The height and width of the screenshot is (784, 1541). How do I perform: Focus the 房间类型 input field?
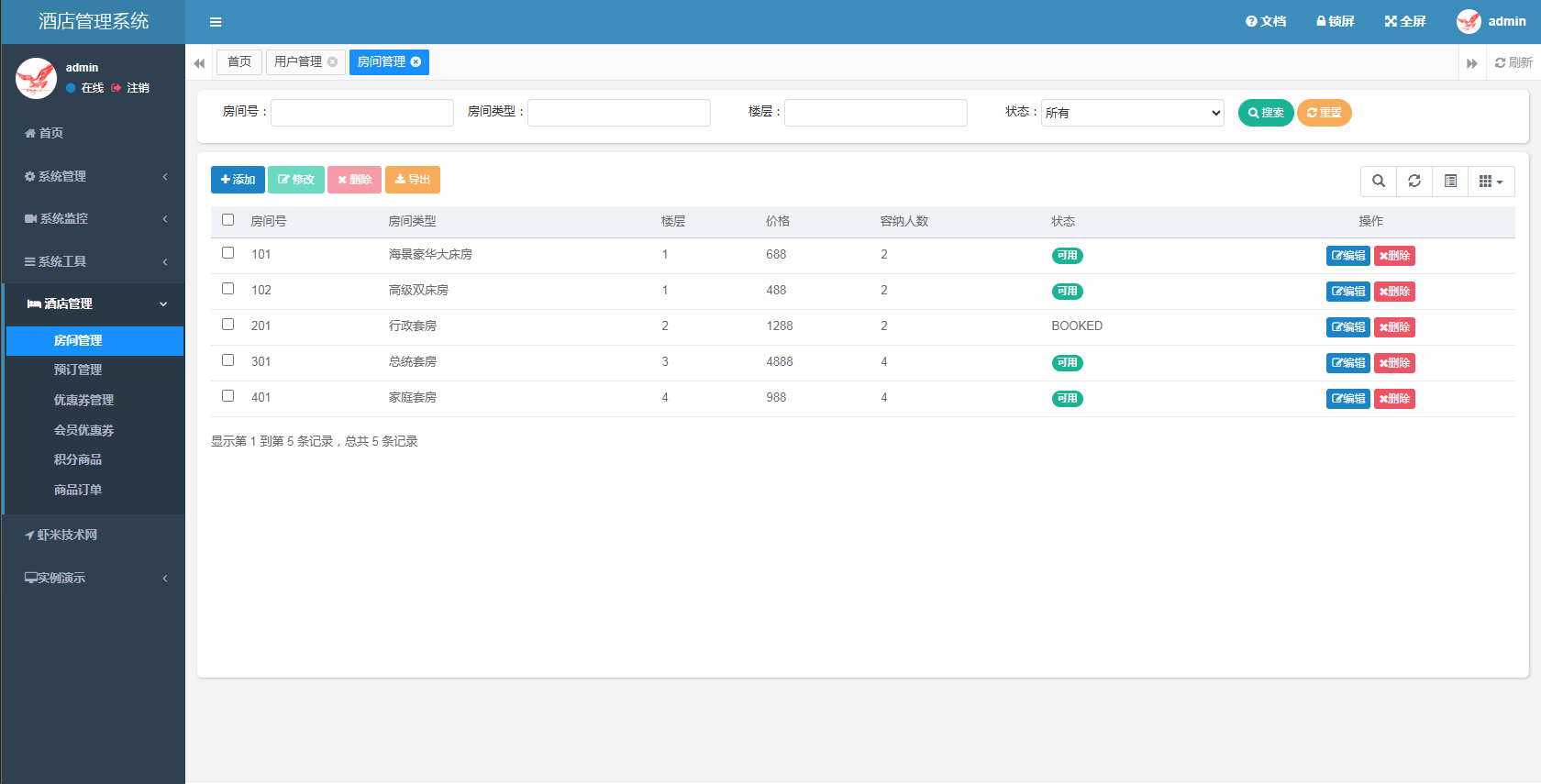click(x=619, y=113)
